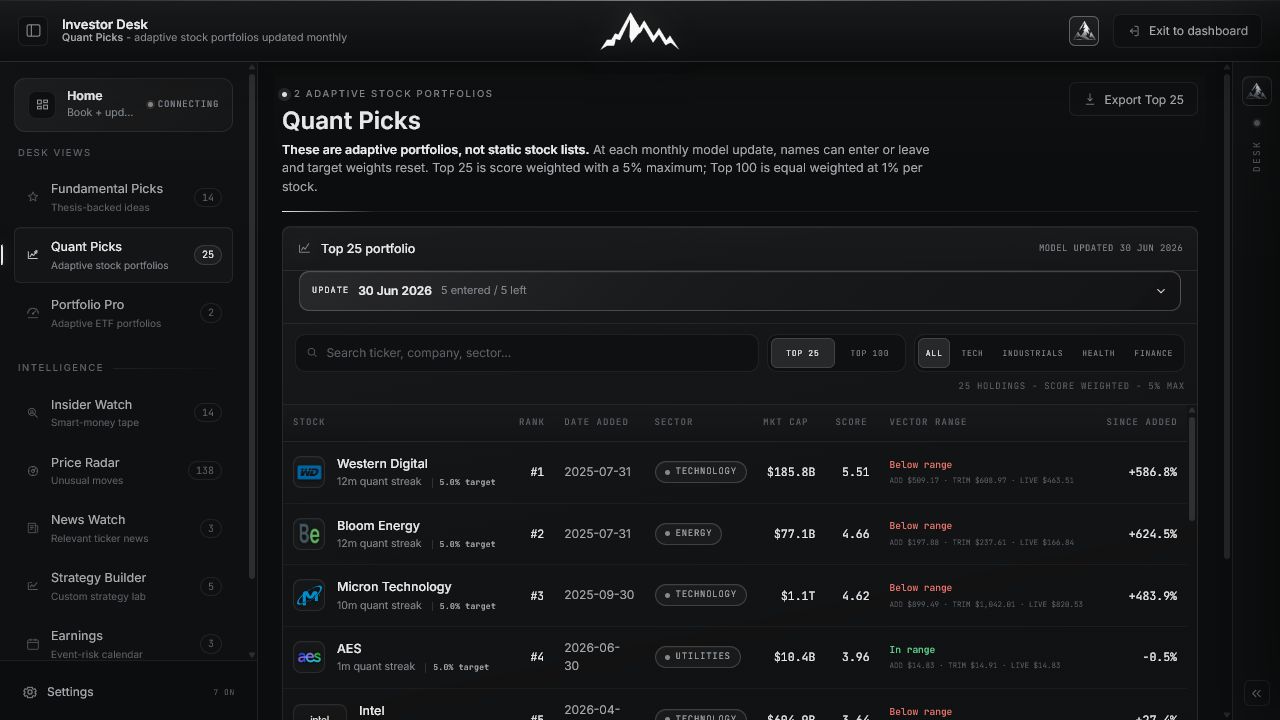Click the Western Digital logo
Screen dimensions: 1280x720
(x=309, y=472)
